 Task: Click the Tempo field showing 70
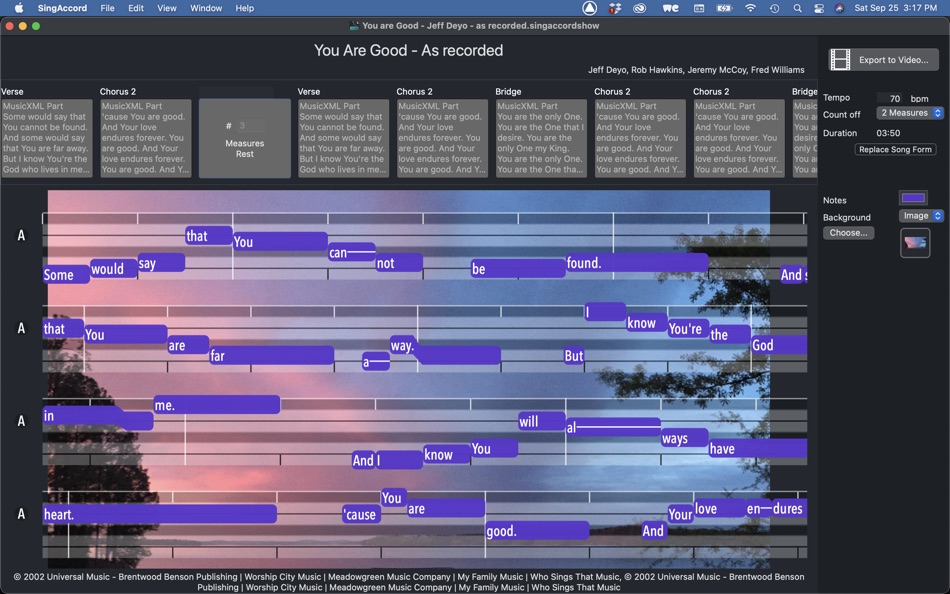[889, 98]
